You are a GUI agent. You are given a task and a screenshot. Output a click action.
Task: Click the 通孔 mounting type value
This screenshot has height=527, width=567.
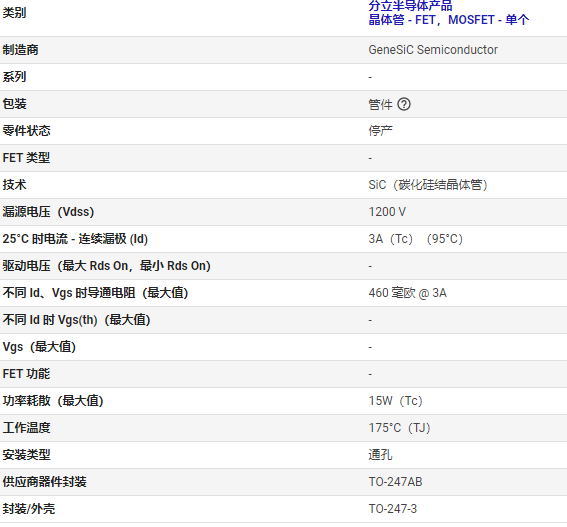380,455
